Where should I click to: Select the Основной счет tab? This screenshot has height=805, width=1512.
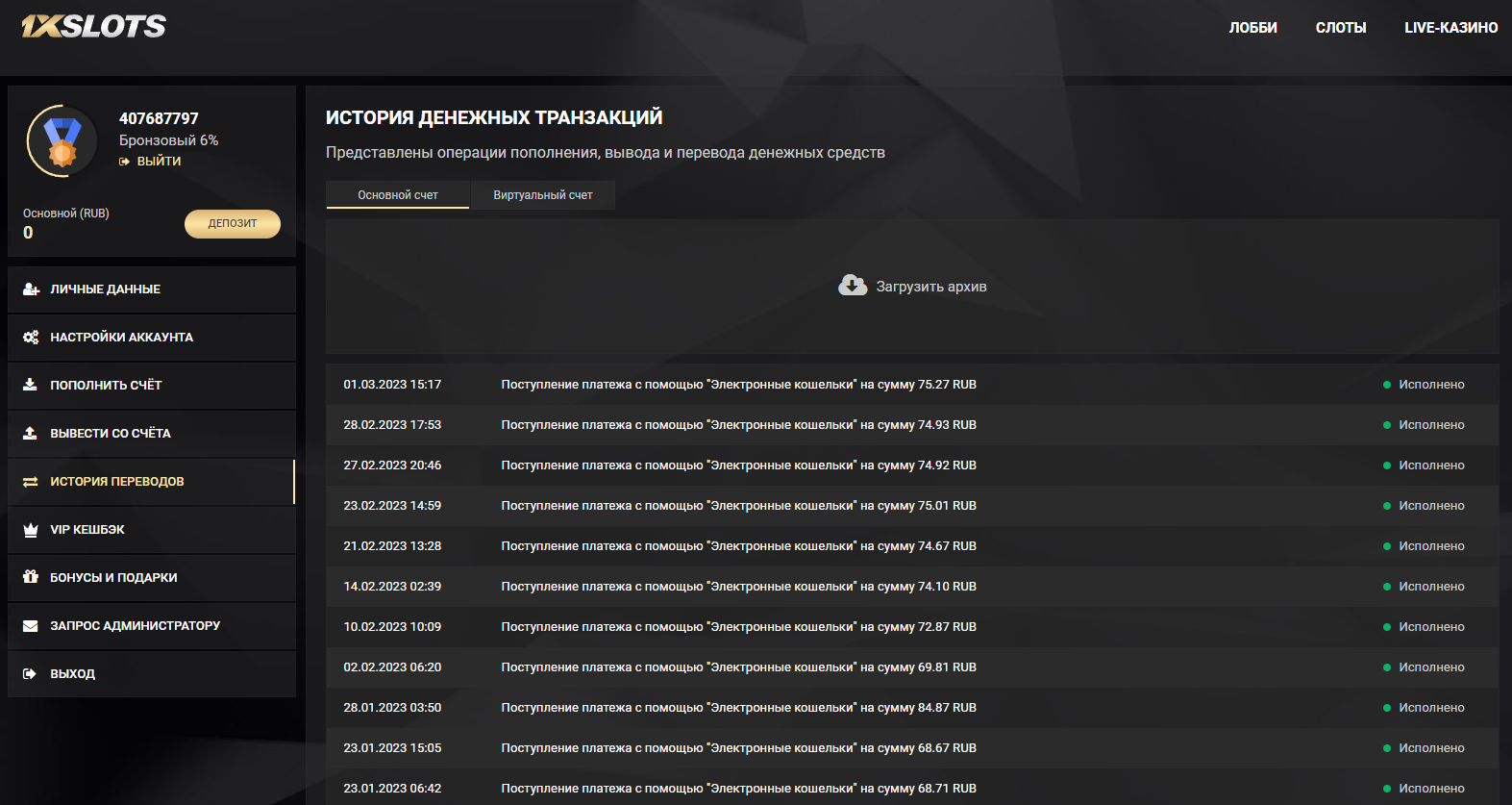398,195
